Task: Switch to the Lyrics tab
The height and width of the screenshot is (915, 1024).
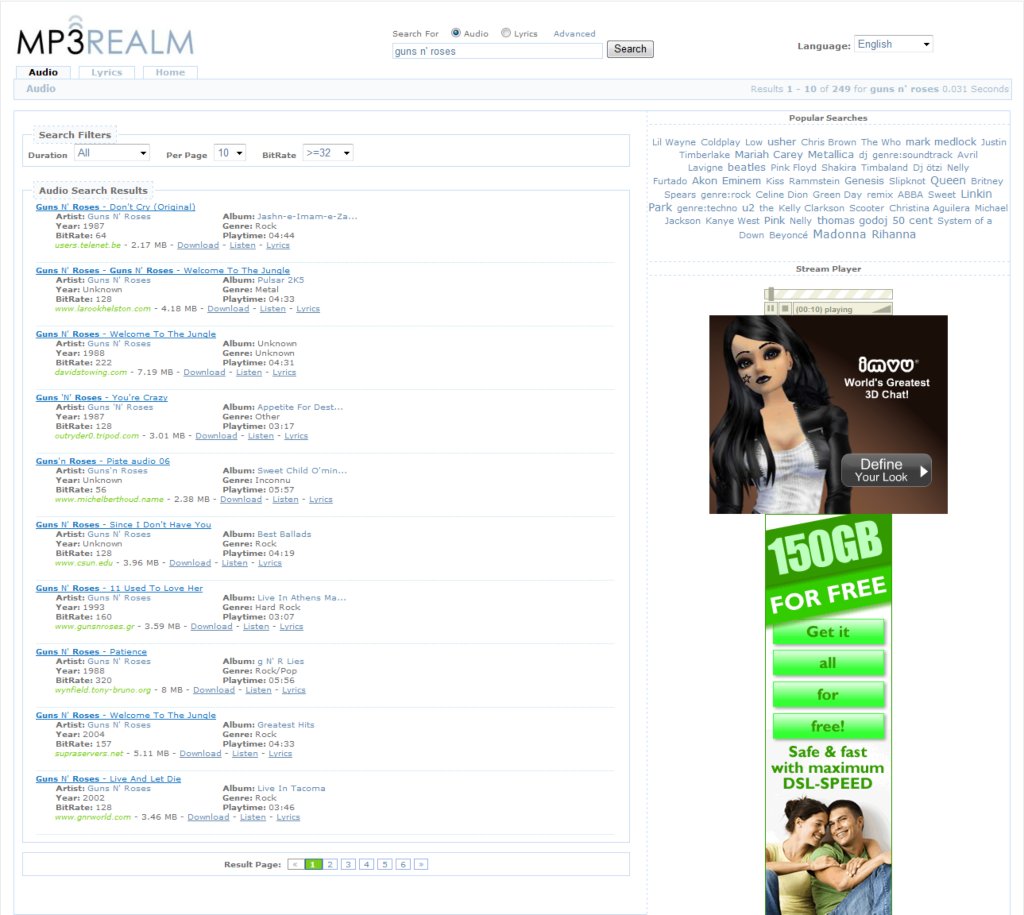Action: point(106,72)
